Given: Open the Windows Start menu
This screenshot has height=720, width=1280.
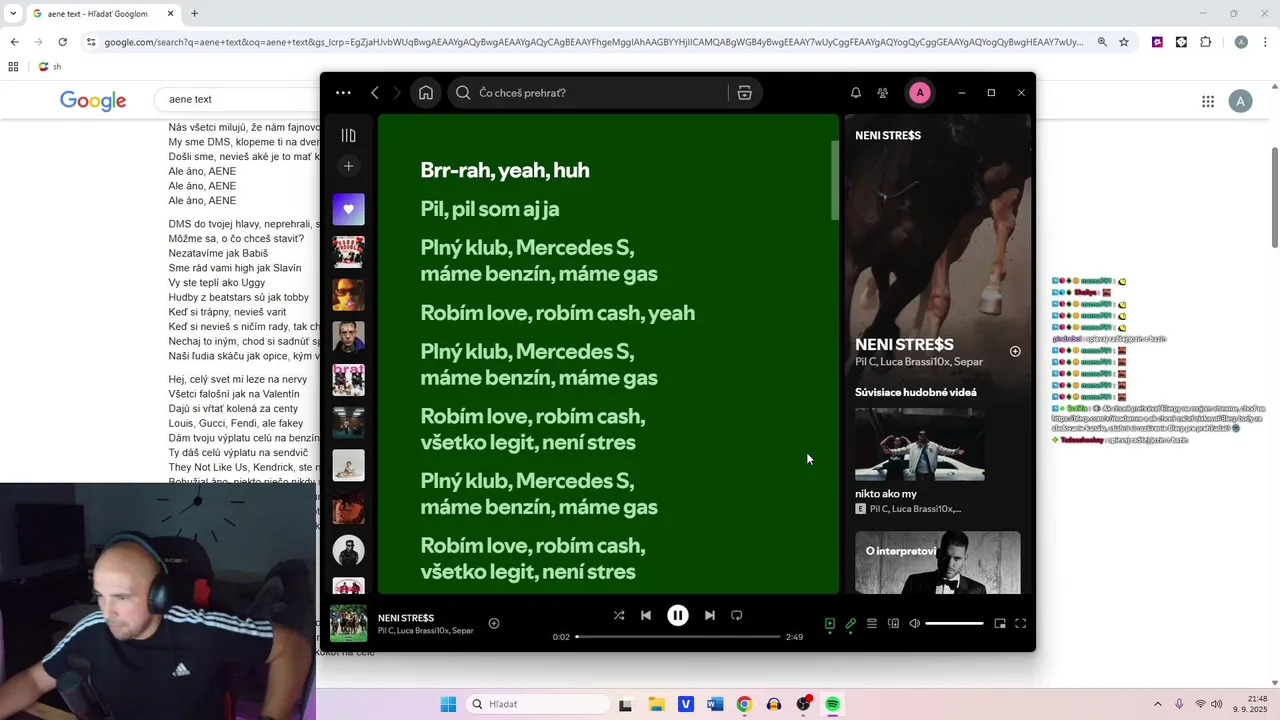Looking at the screenshot, I should coord(448,704).
